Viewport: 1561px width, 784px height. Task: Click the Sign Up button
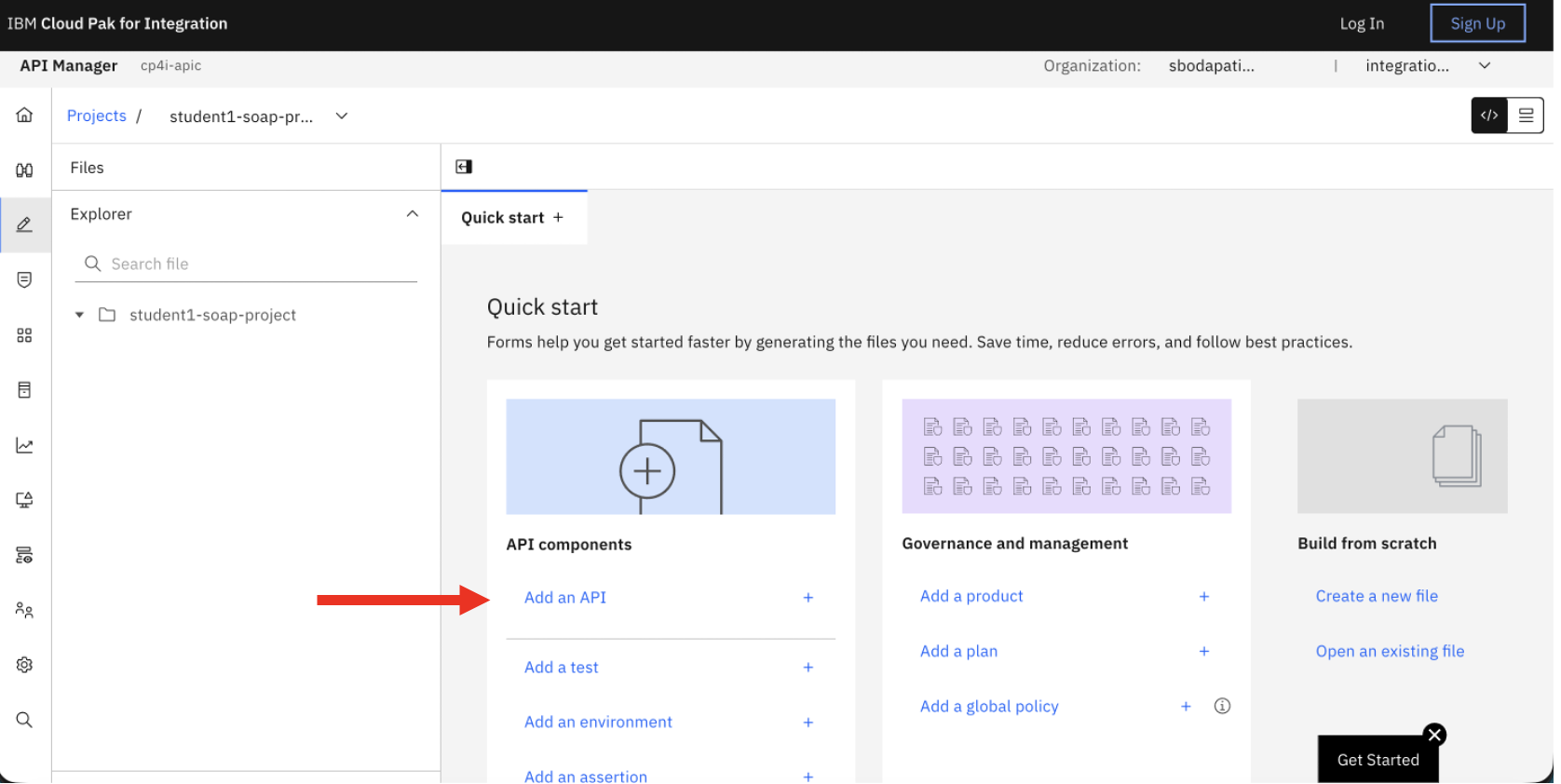(1477, 23)
